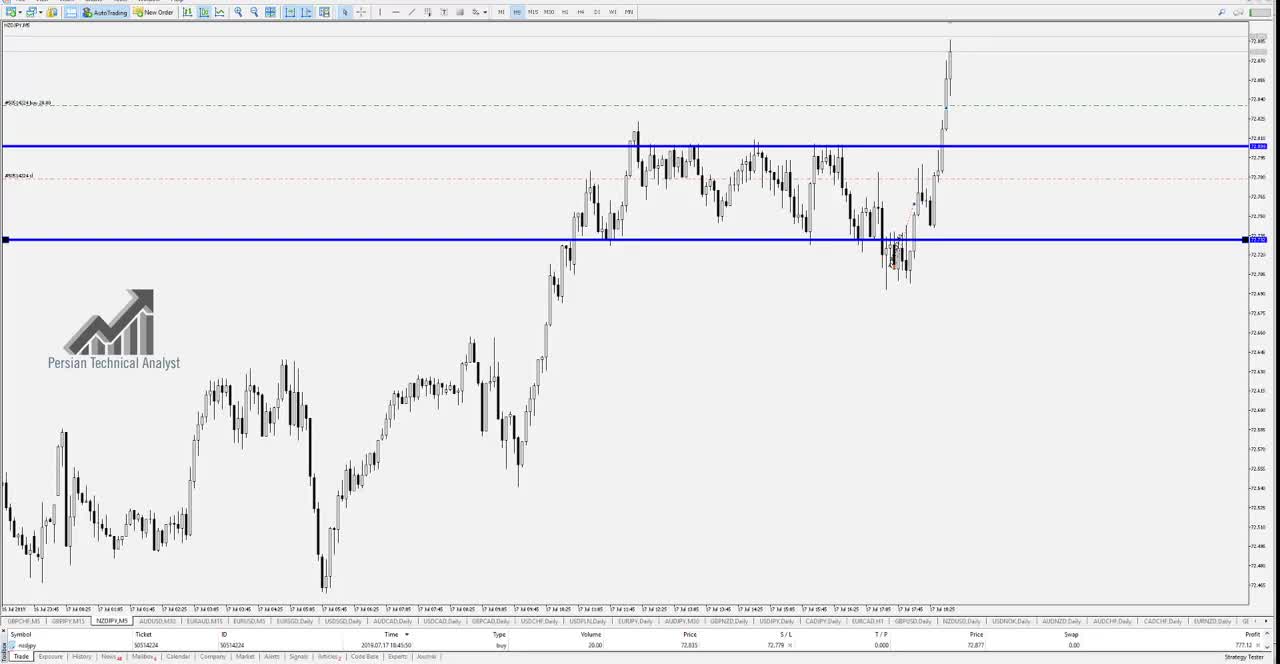Open the EURCAD,H1 chart tab
This screenshot has width=1280, height=664.
[867, 621]
